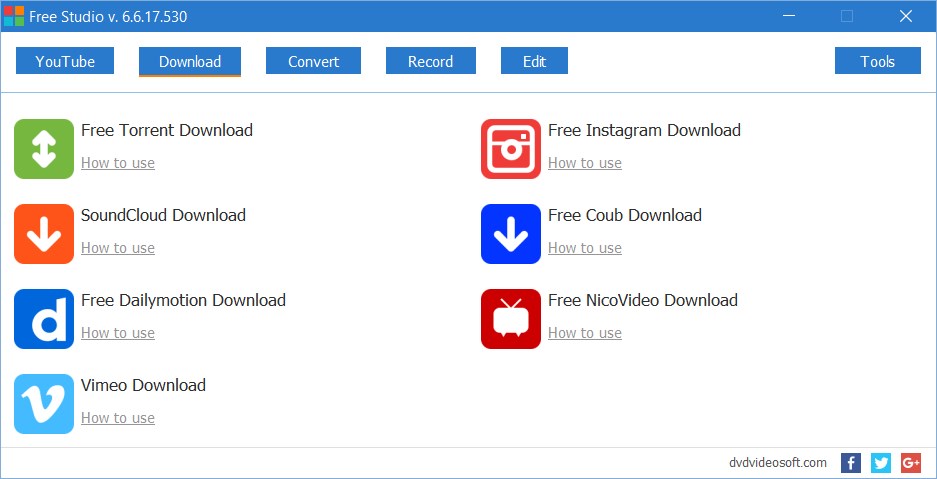The width and height of the screenshot is (937, 479).
Task: Switch to the YouTube tab
Action: [65, 61]
